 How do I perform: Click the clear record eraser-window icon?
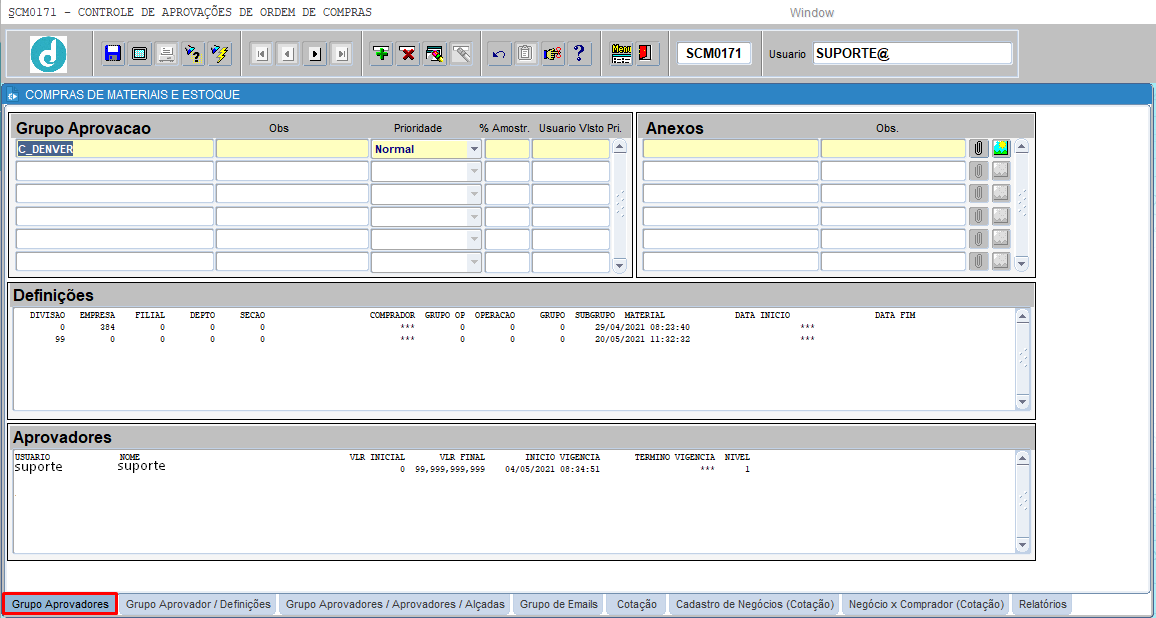coord(434,54)
